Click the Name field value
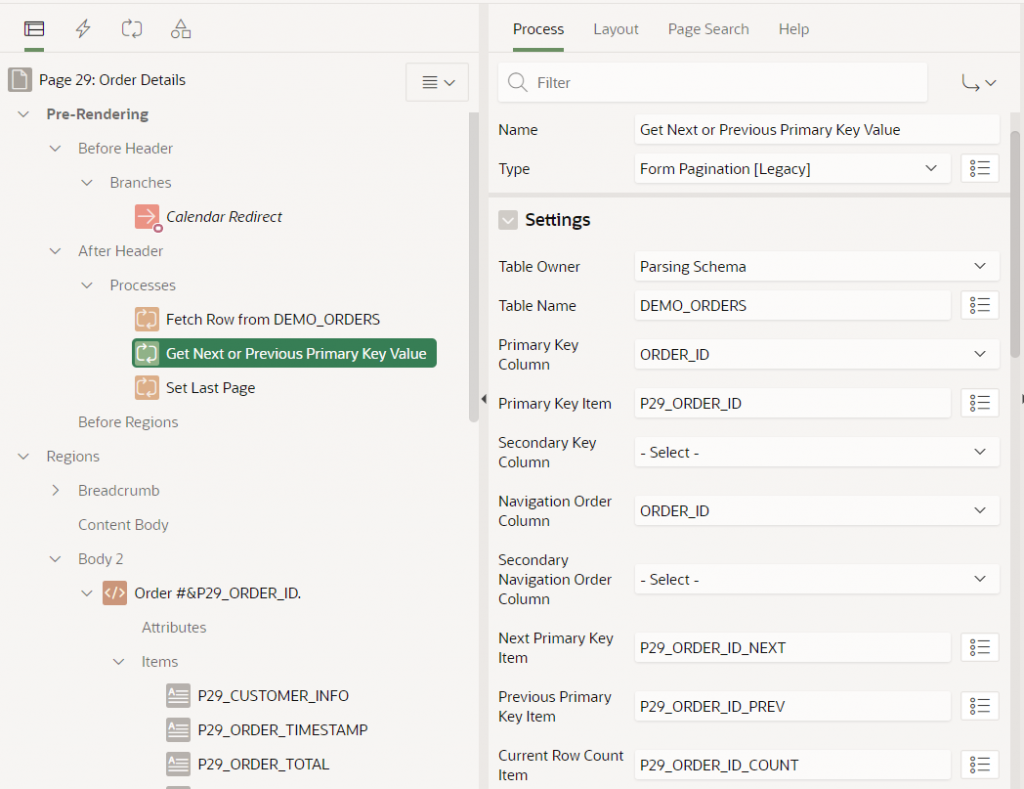Screen dimensions: 1024x789 (x=816, y=129)
